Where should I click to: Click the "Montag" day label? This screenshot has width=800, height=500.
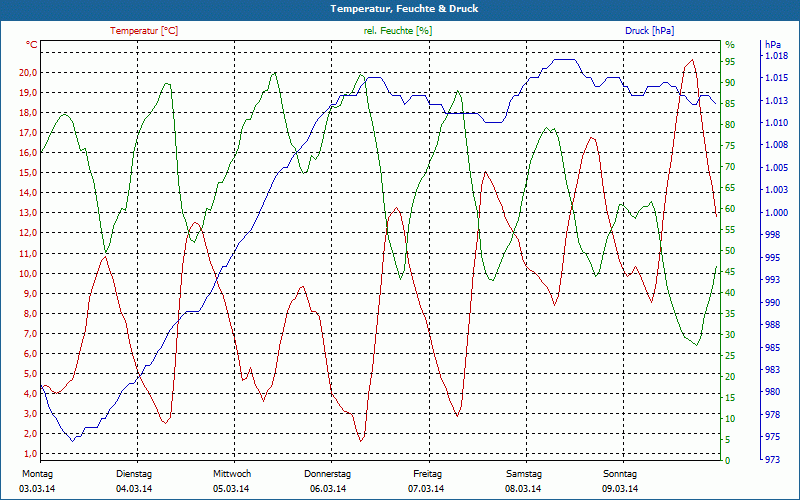37,474
